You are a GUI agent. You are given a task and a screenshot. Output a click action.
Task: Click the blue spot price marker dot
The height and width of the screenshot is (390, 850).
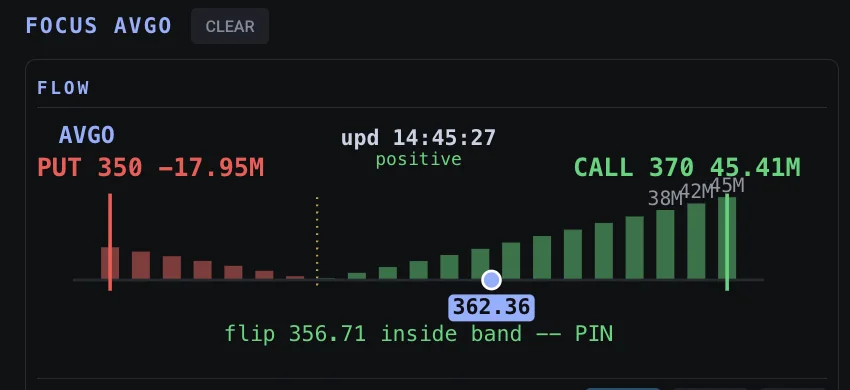[491, 280]
